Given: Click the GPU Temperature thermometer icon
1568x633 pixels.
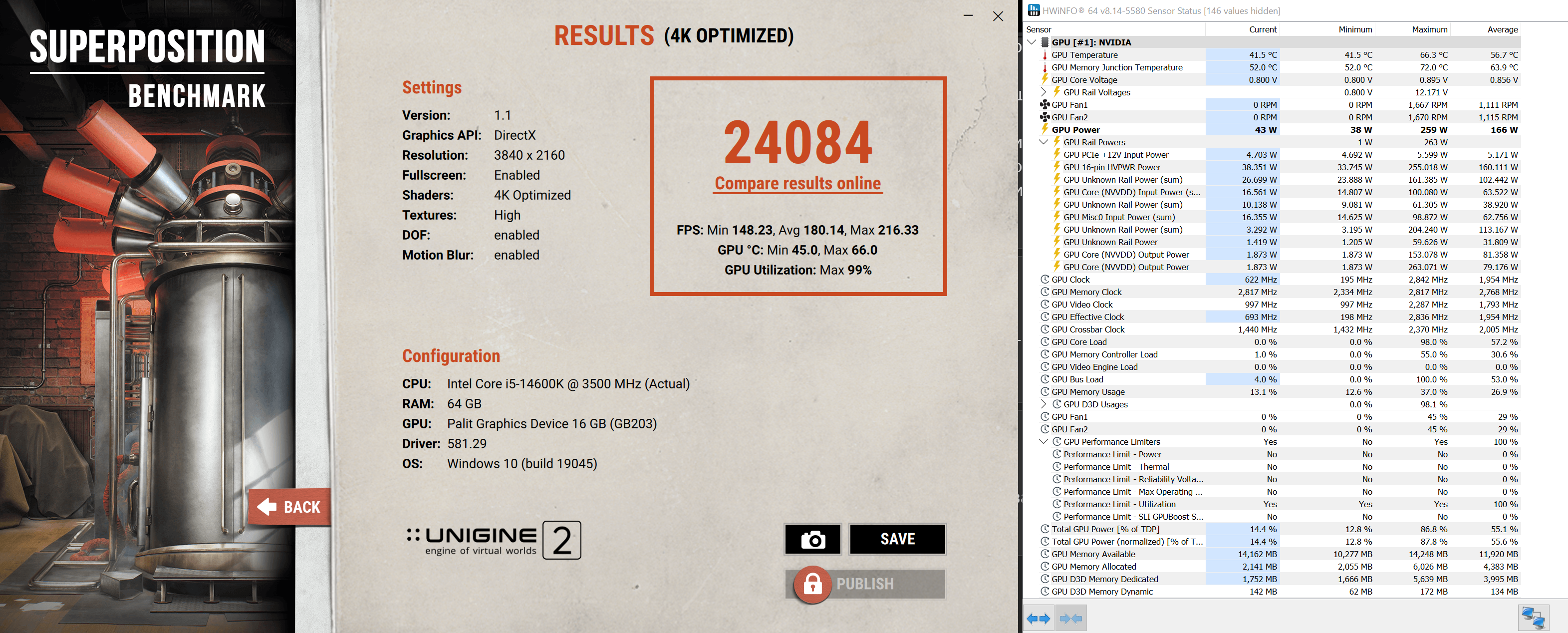Looking at the screenshot, I should [x=1045, y=55].
